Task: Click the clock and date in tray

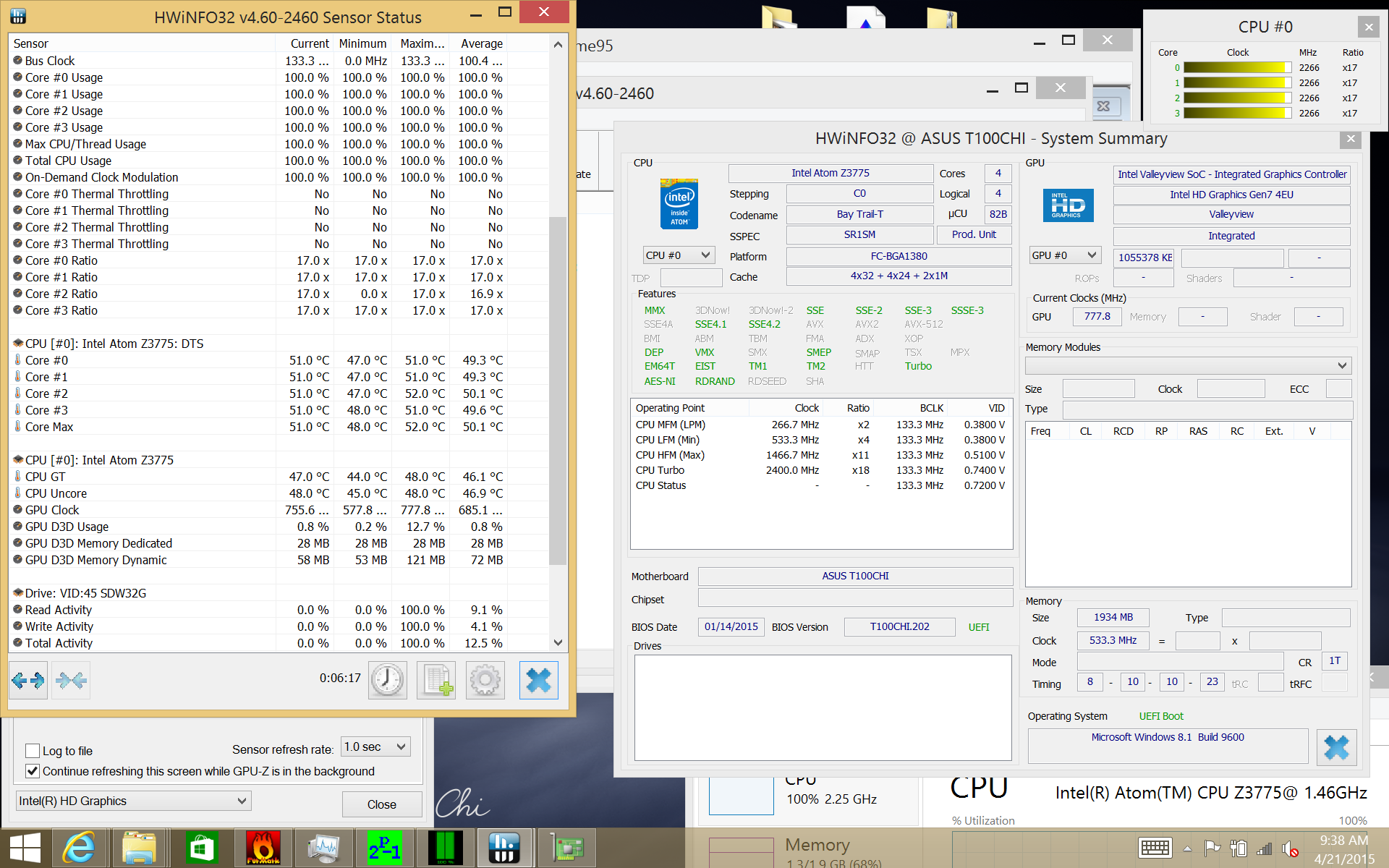Action: tap(1343, 849)
